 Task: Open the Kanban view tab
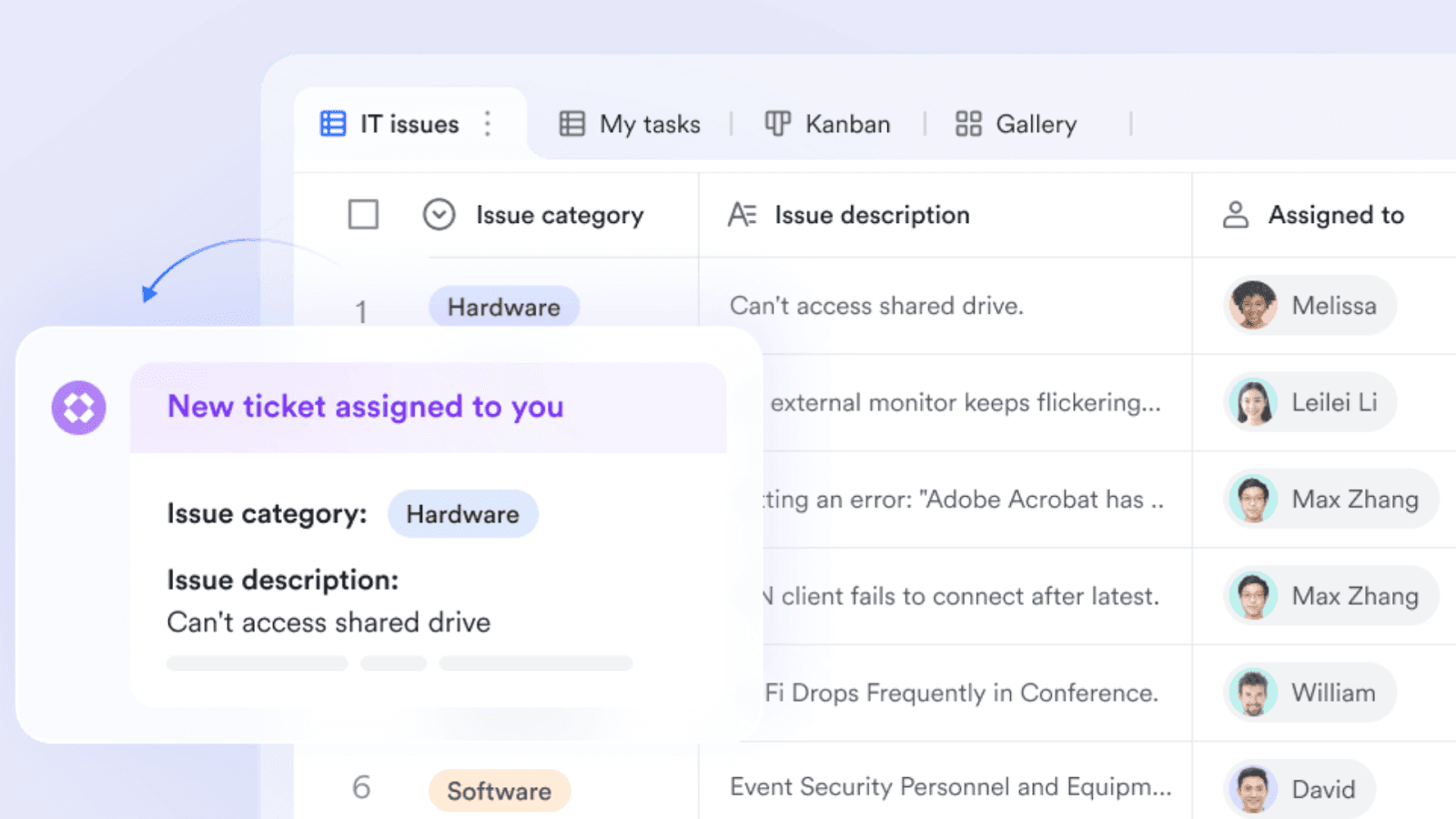828,124
